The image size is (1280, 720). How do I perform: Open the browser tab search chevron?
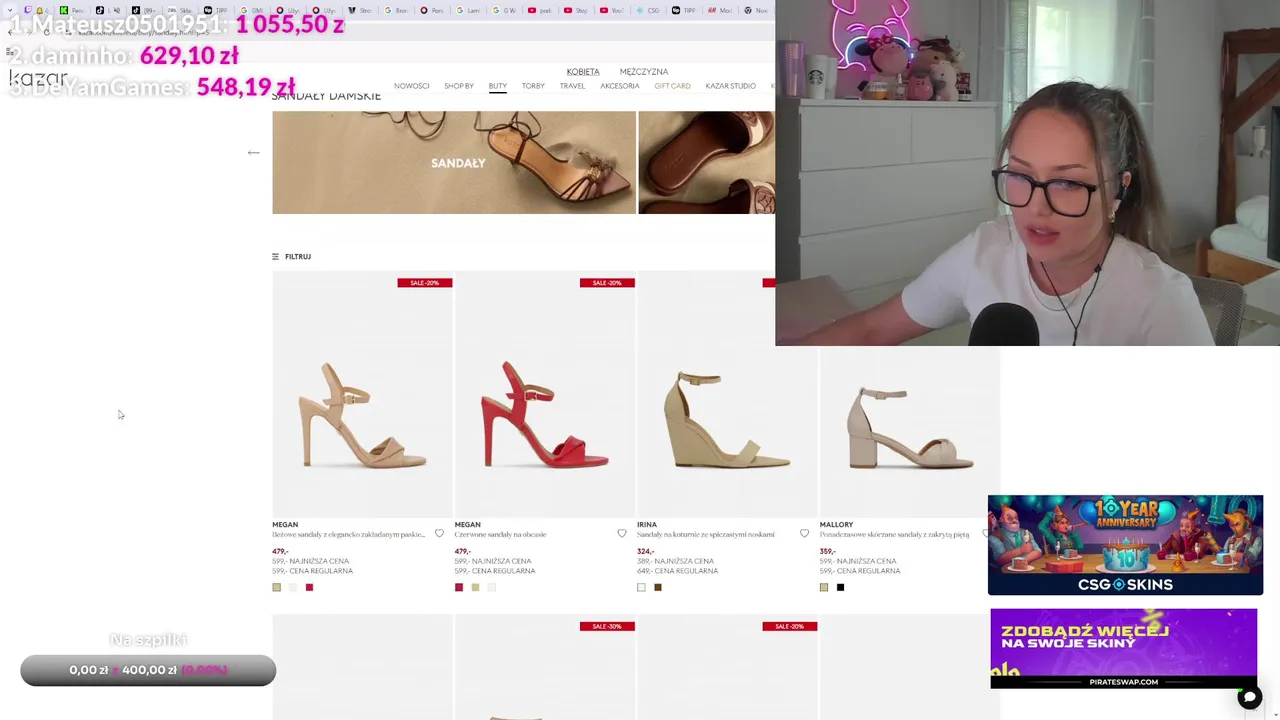pyautogui.click(x=10, y=11)
